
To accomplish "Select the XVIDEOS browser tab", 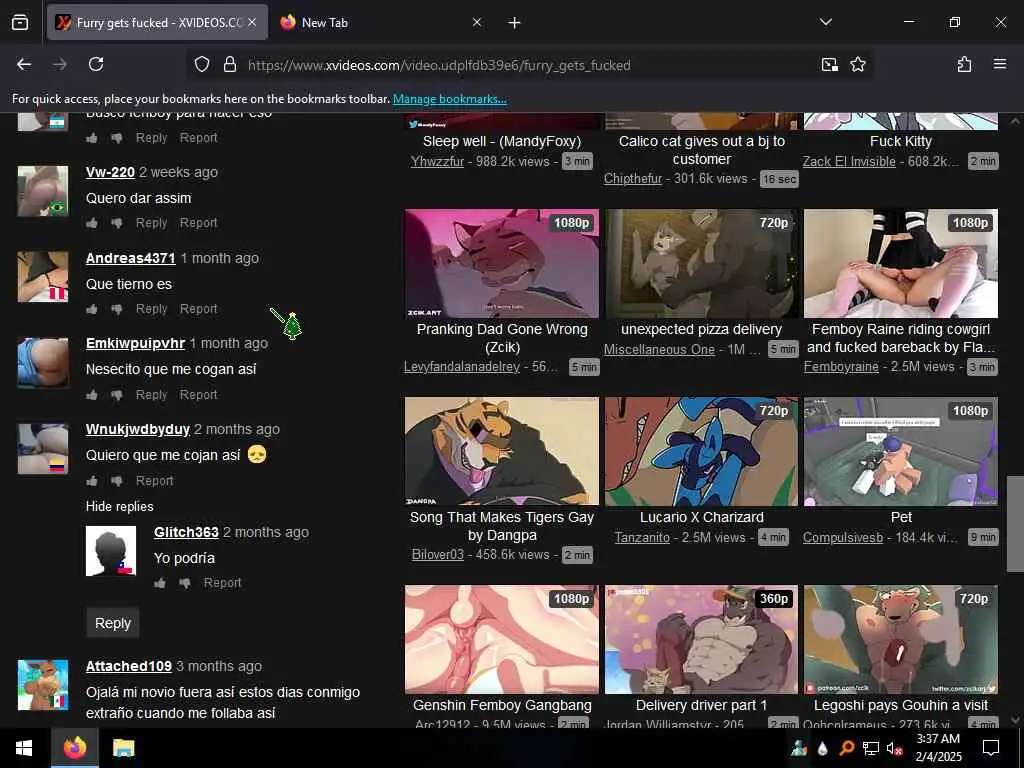I will tap(157, 22).
